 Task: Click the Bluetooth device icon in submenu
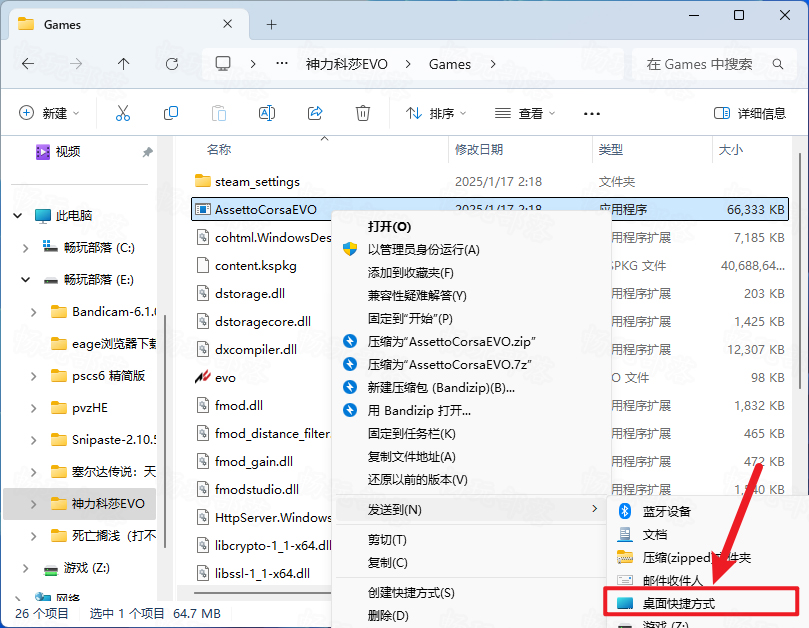[x=625, y=511]
